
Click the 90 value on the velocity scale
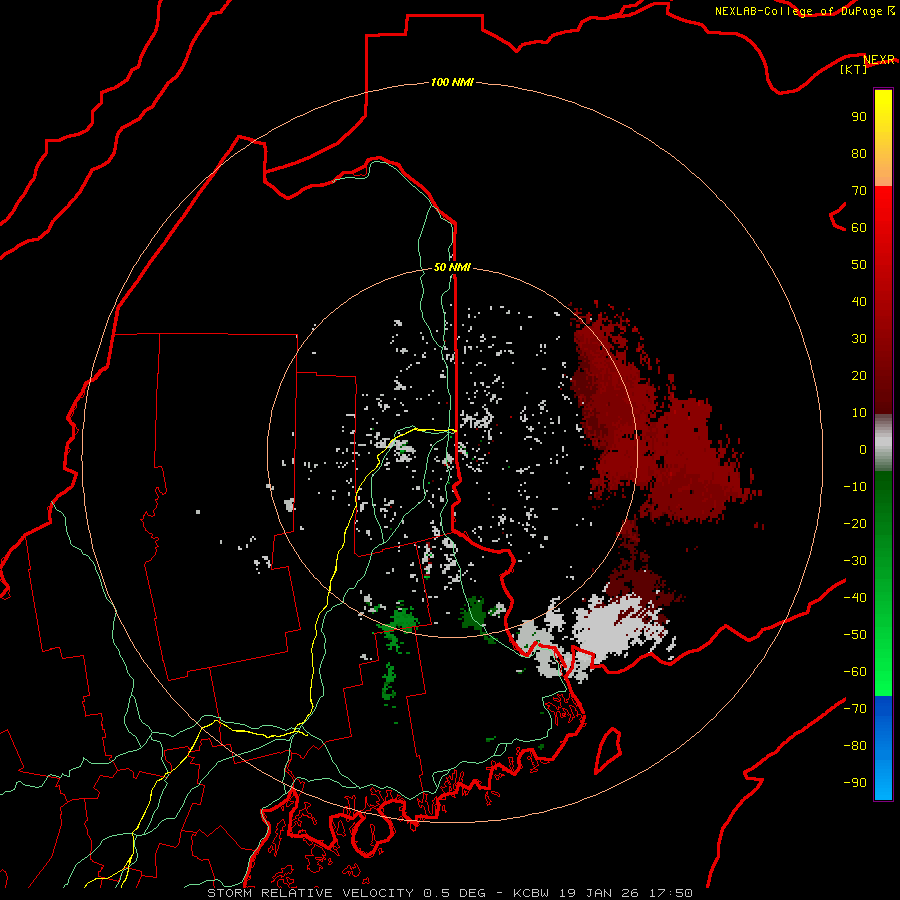pyautogui.click(x=859, y=117)
